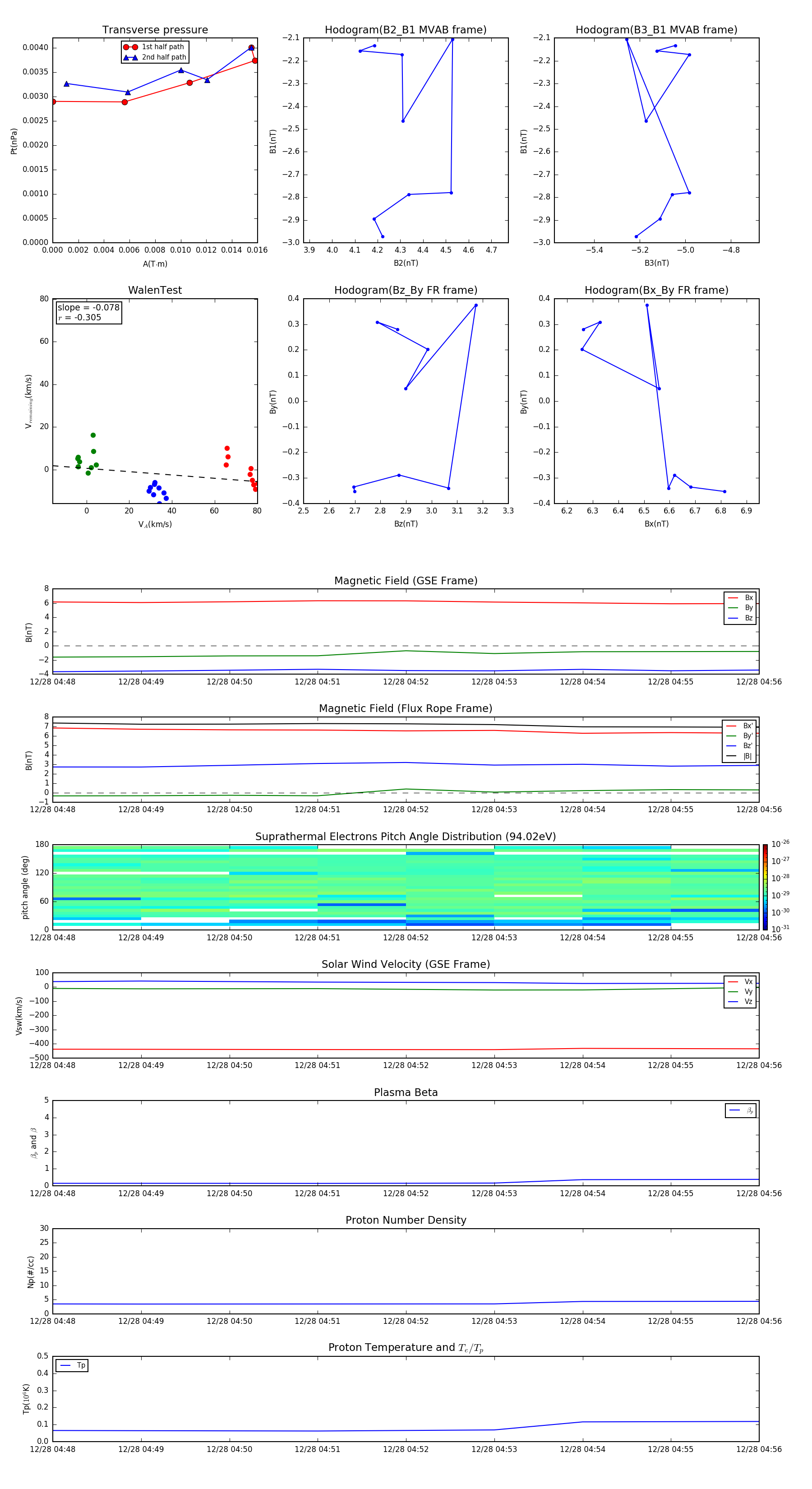Screen dimensions: 812x1489
Task: Click the 'Bz(nT)' x-axis label
Action: pyautogui.click(x=406, y=524)
